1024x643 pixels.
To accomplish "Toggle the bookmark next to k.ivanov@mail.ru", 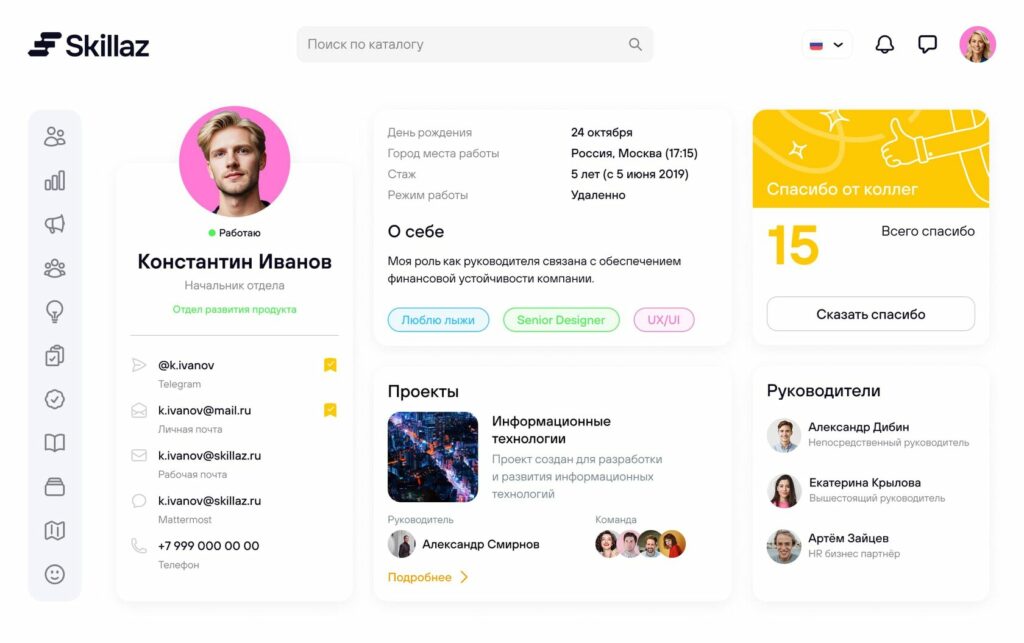I will (330, 410).
